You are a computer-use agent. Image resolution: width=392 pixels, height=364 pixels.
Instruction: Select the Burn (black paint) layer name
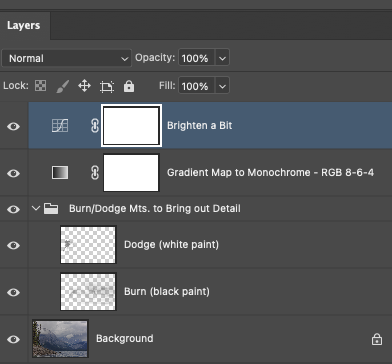click(167, 292)
